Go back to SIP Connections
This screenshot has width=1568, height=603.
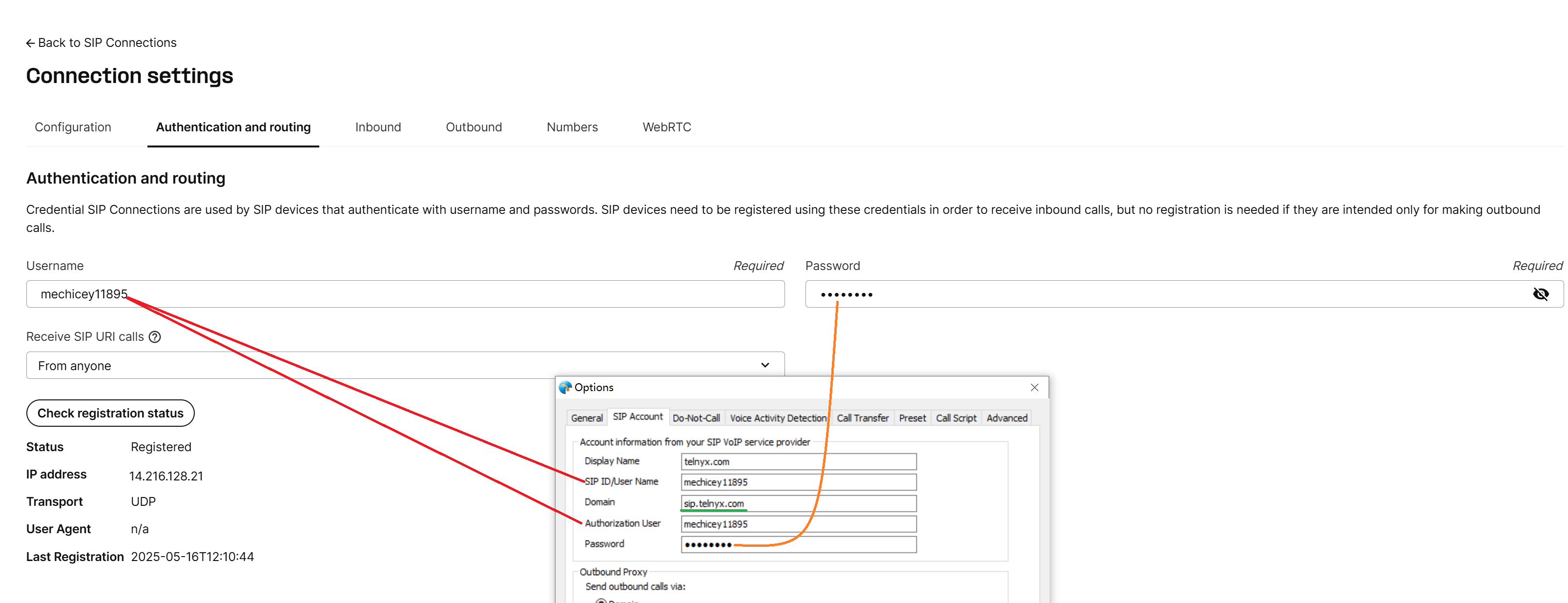(101, 42)
